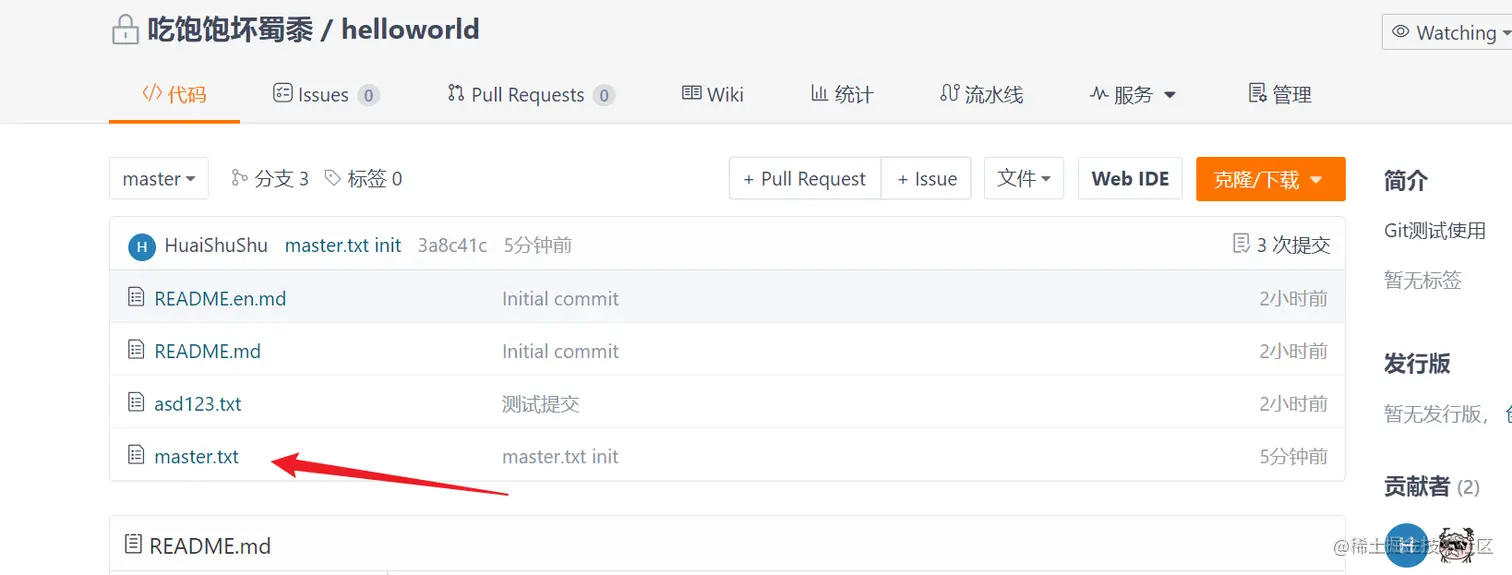Open commit hash 3a8c41c
Image resolution: width=1512 pixels, height=575 pixels.
coord(452,245)
